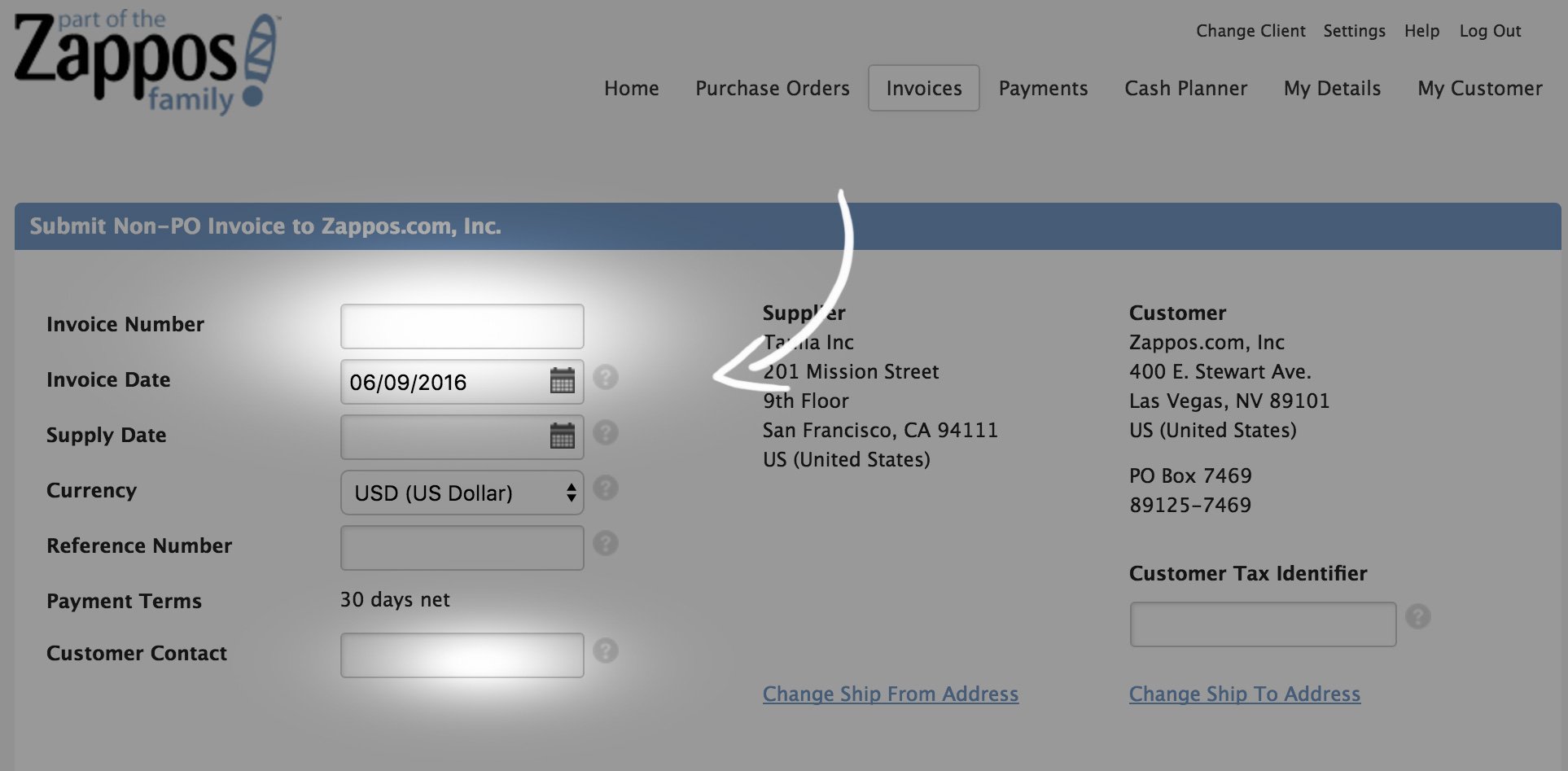
Task: Focus the Customer Contact input field
Action: pos(462,655)
